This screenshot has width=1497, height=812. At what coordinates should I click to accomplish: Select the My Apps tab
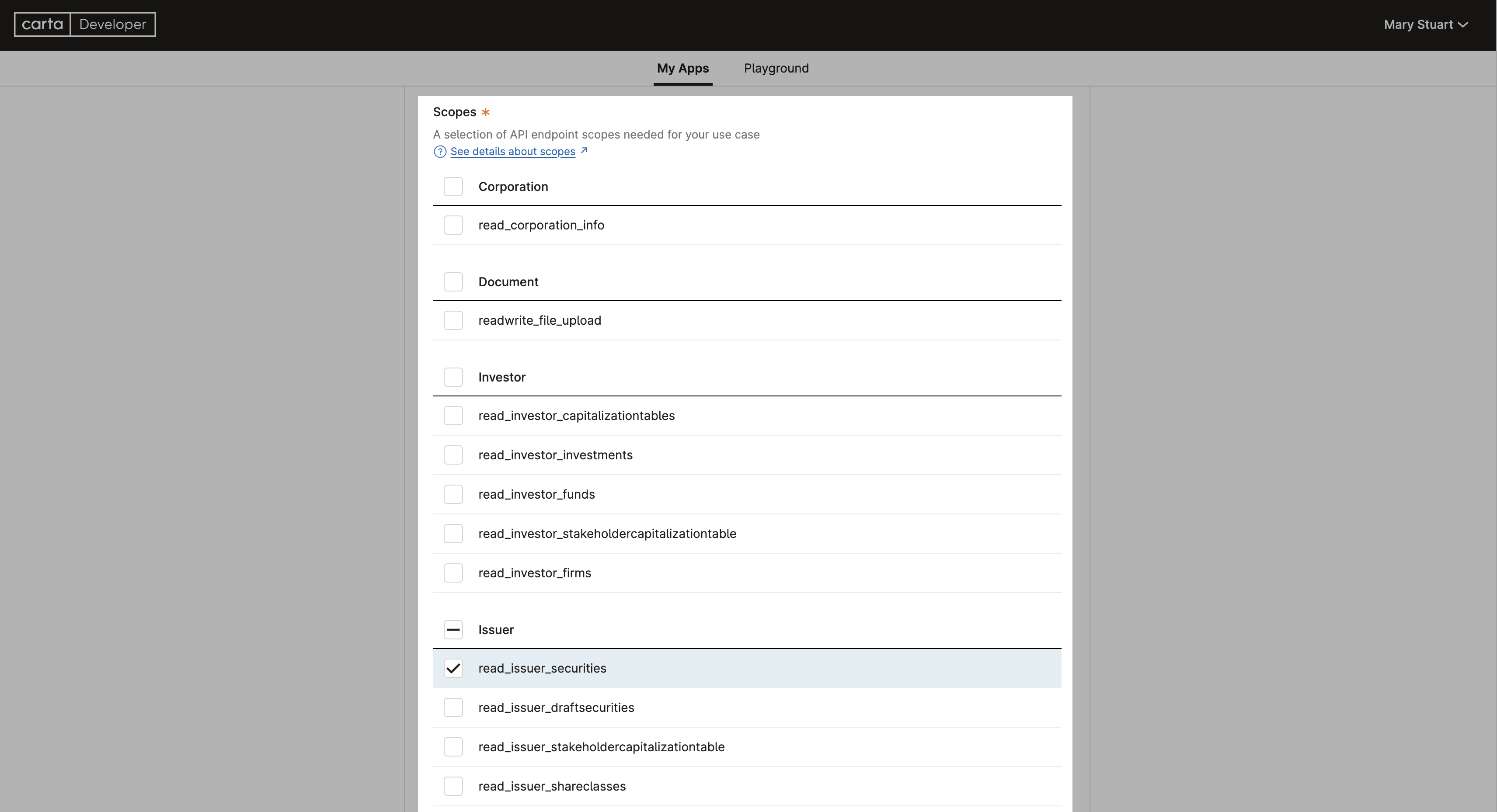point(682,68)
